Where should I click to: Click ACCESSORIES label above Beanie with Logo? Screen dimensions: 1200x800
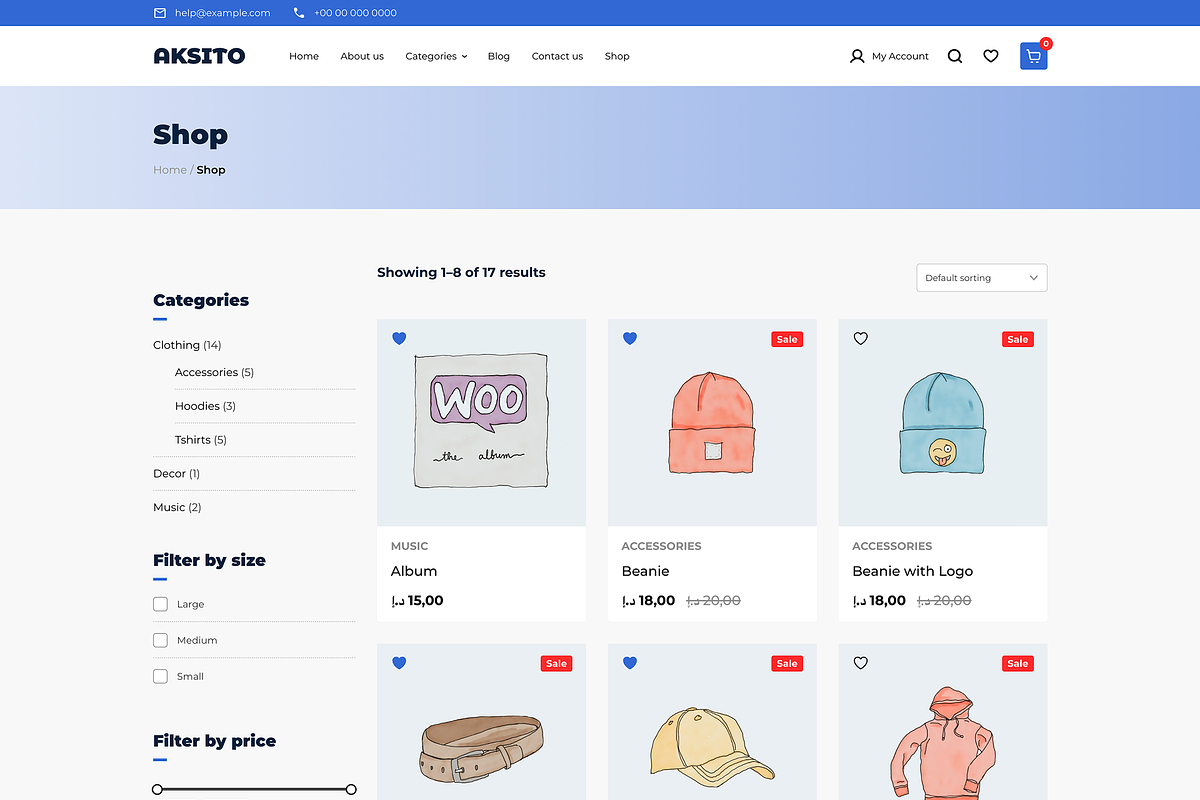click(892, 546)
